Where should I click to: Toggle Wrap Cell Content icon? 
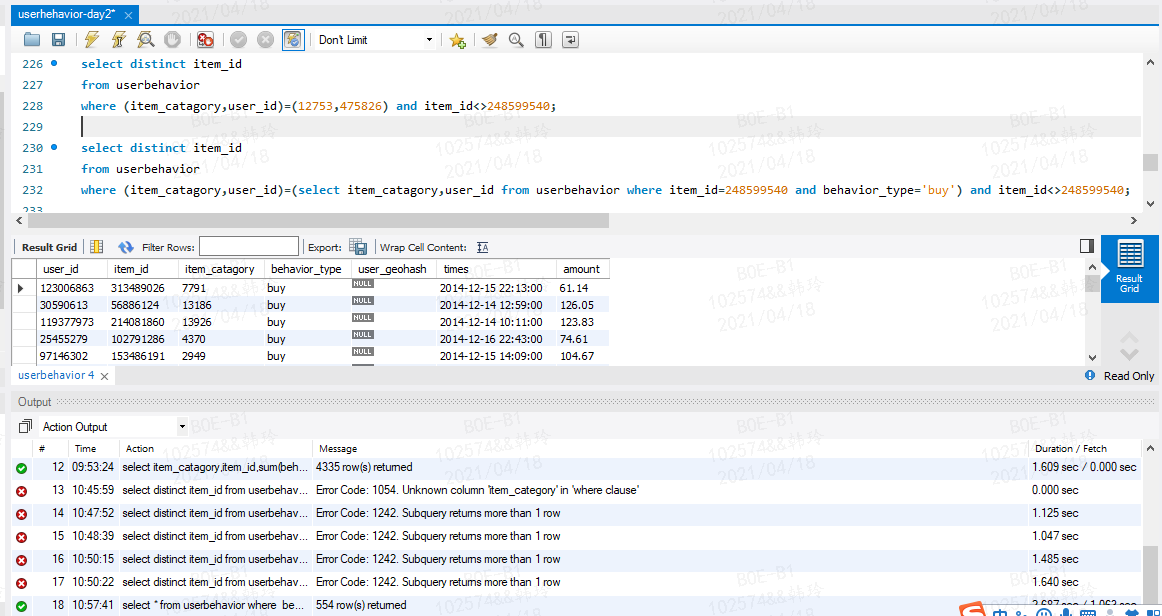[482, 248]
